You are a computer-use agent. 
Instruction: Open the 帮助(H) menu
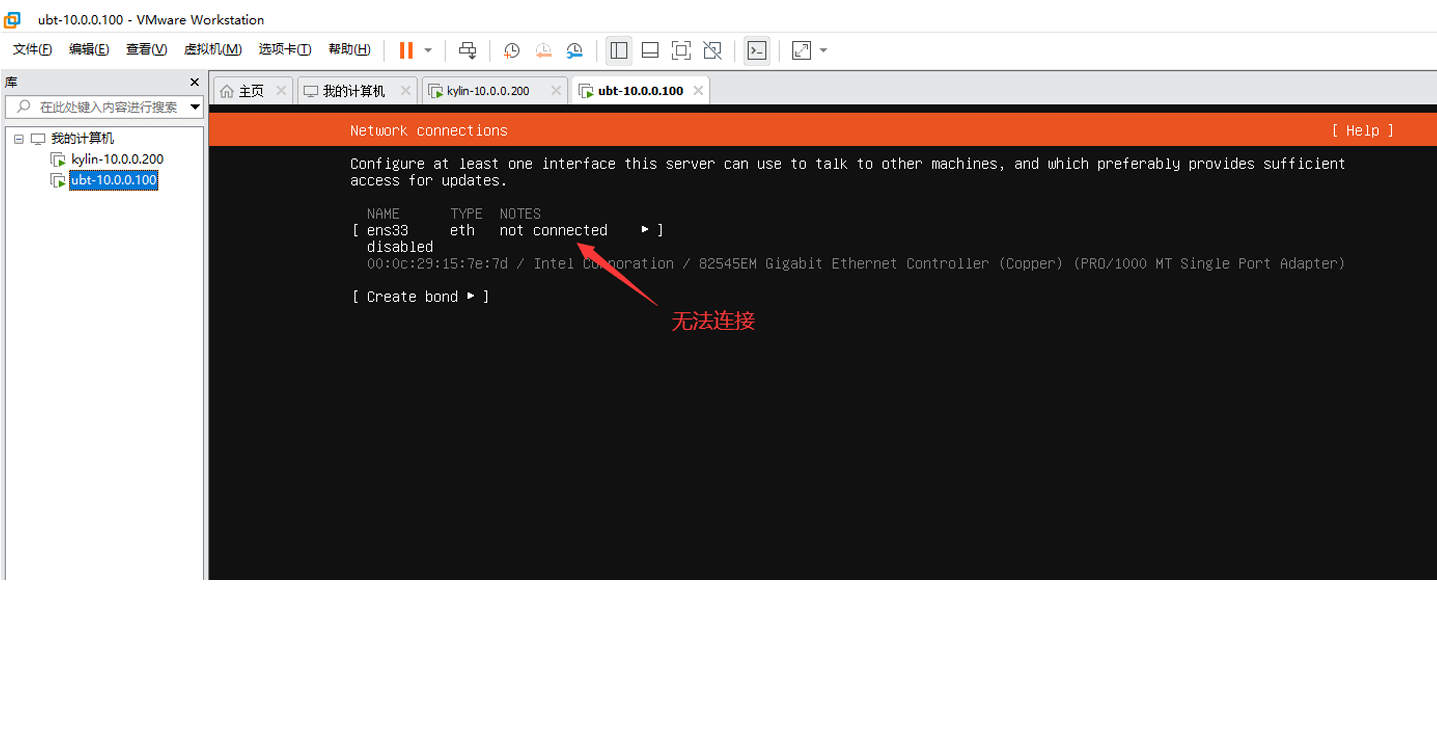point(349,50)
